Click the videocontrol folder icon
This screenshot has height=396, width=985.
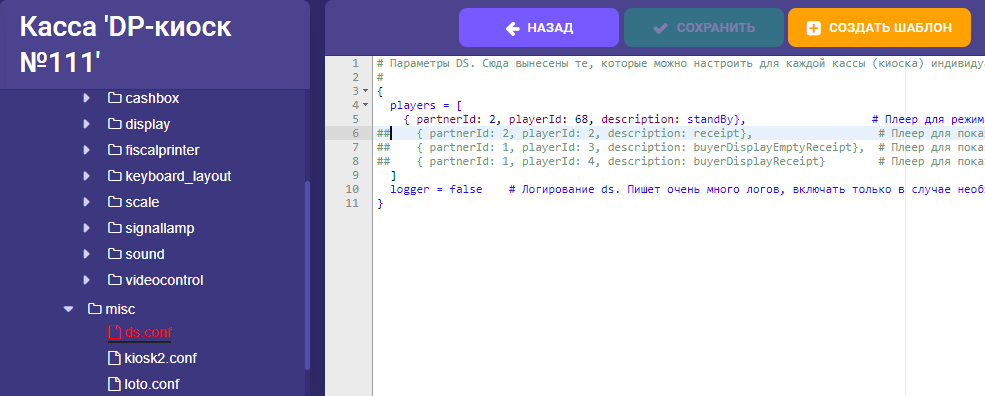[114, 280]
